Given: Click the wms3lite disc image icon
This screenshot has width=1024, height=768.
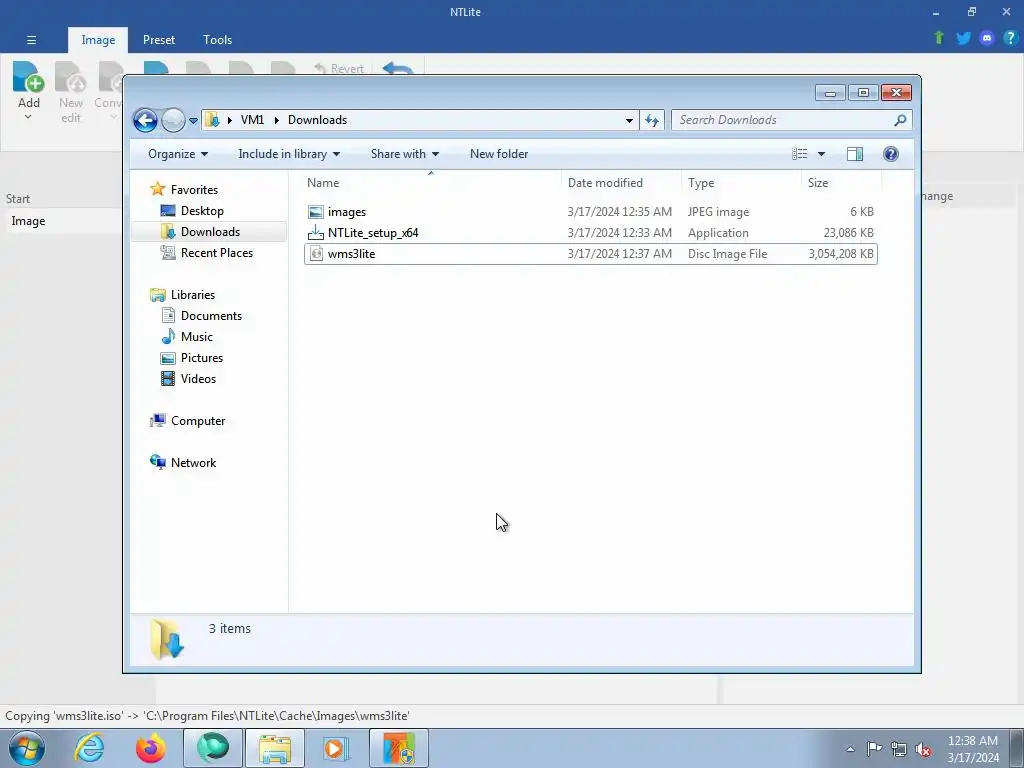Looking at the screenshot, I should tap(316, 253).
